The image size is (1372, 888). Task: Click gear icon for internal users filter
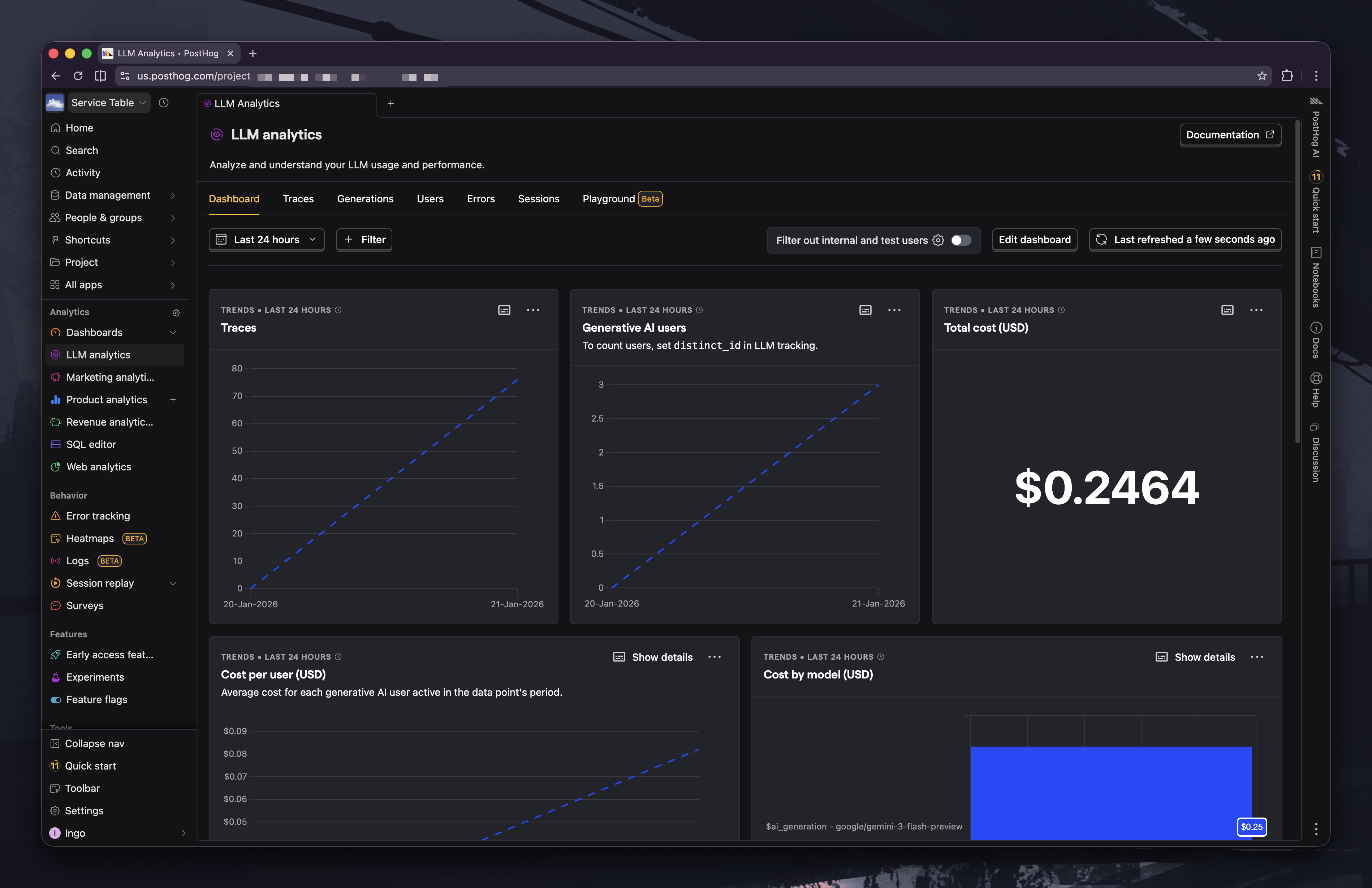pyautogui.click(x=938, y=240)
